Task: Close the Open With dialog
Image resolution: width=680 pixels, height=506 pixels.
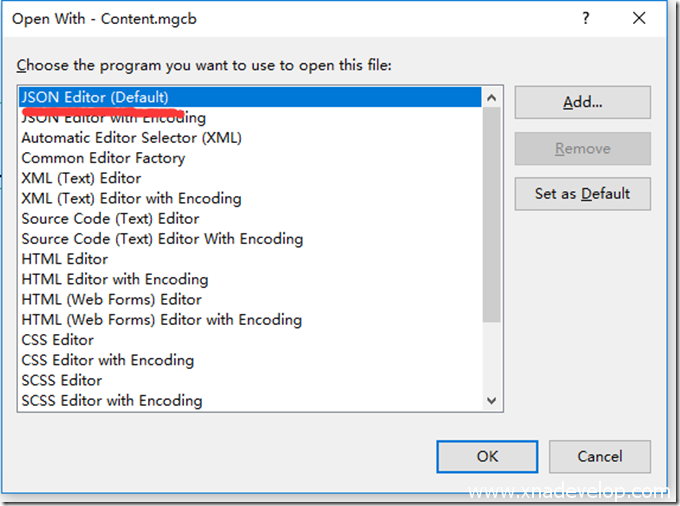Action: pyautogui.click(x=640, y=19)
